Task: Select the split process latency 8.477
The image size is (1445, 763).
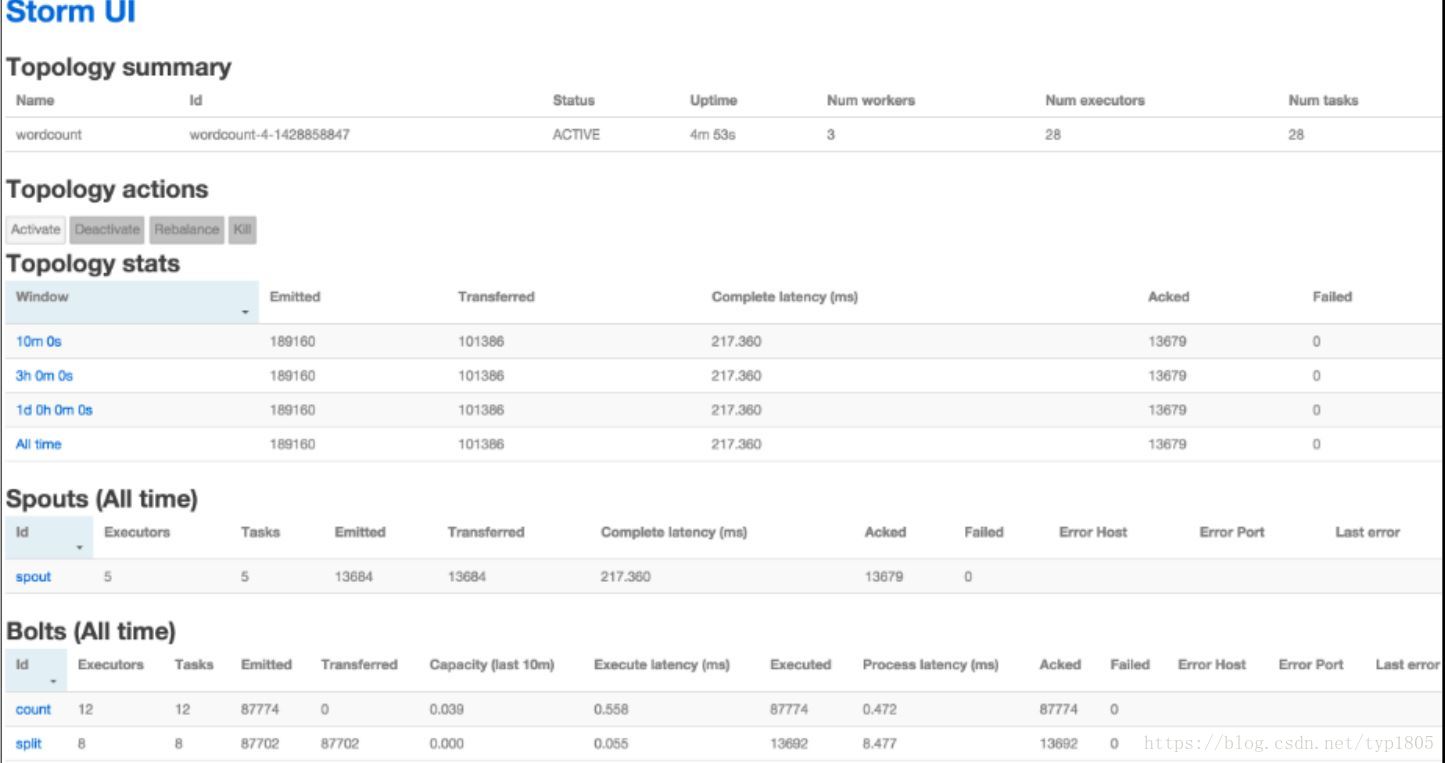Action: 879,744
